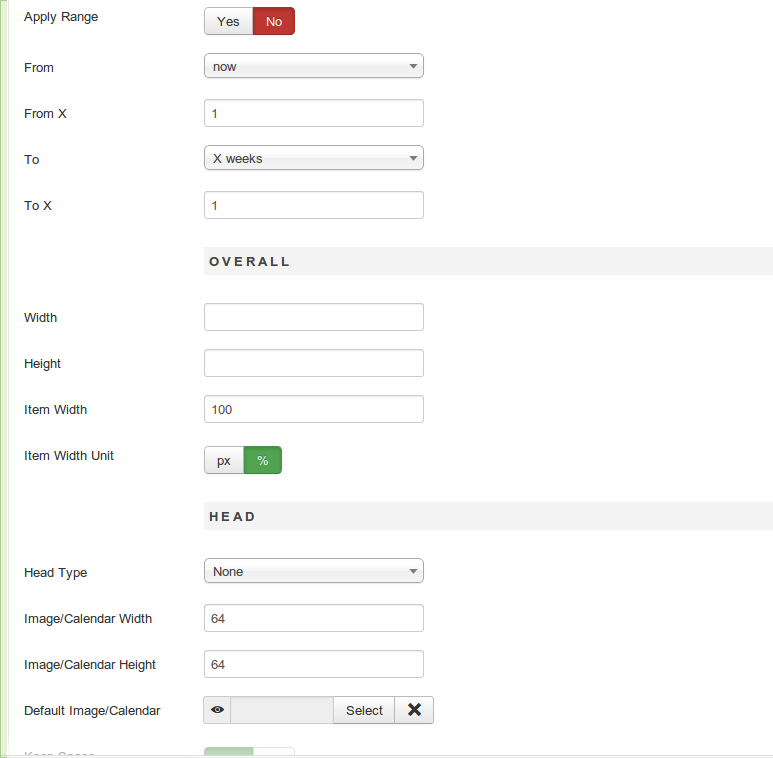Screen dimensions: 773x758
Task: Clear Default Image/Calendar with the X icon
Action: click(x=414, y=710)
